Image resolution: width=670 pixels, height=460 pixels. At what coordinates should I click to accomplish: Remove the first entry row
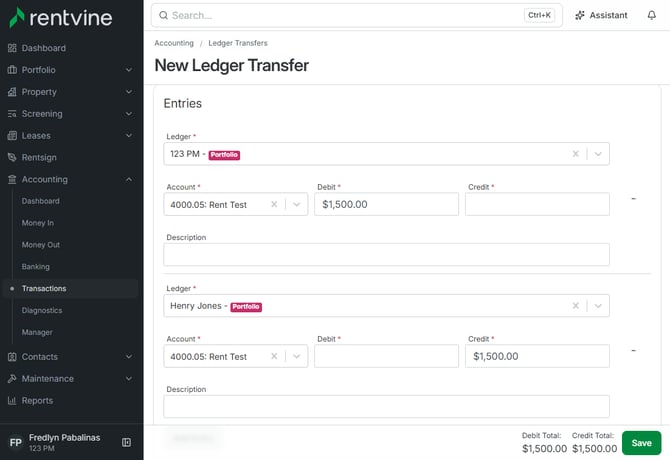pyautogui.click(x=634, y=199)
